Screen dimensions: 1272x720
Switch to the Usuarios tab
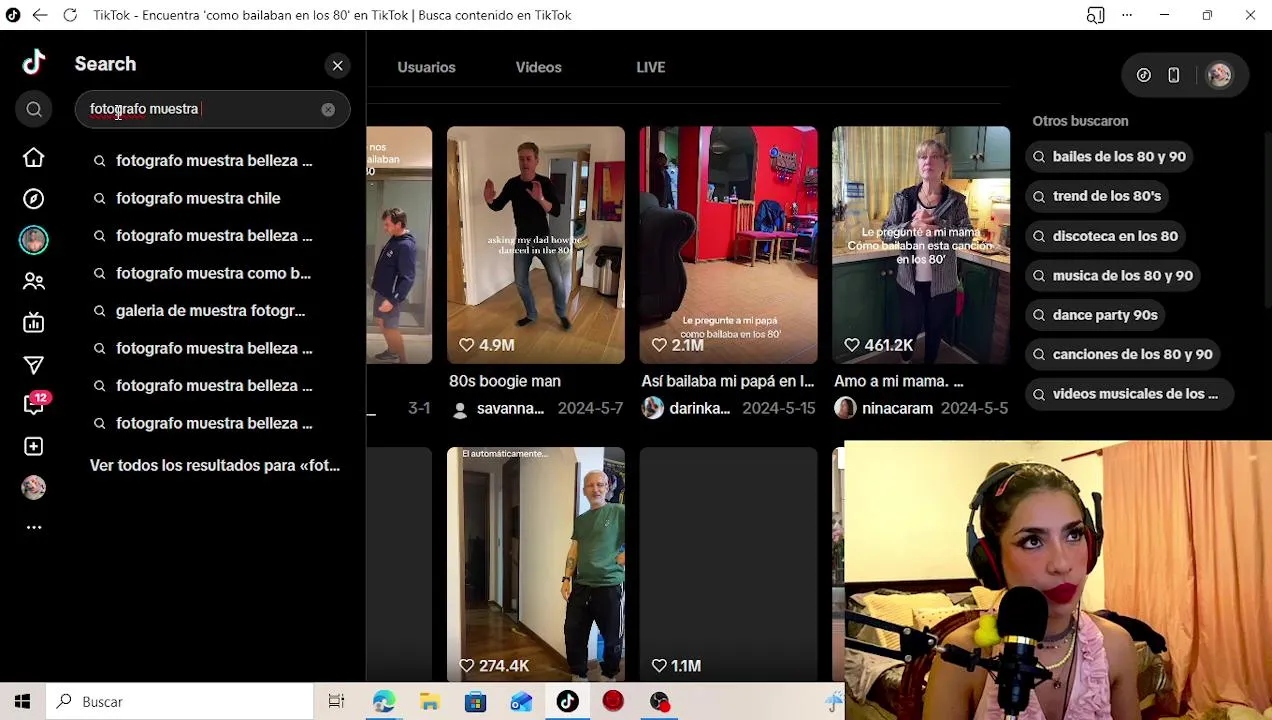click(x=426, y=67)
